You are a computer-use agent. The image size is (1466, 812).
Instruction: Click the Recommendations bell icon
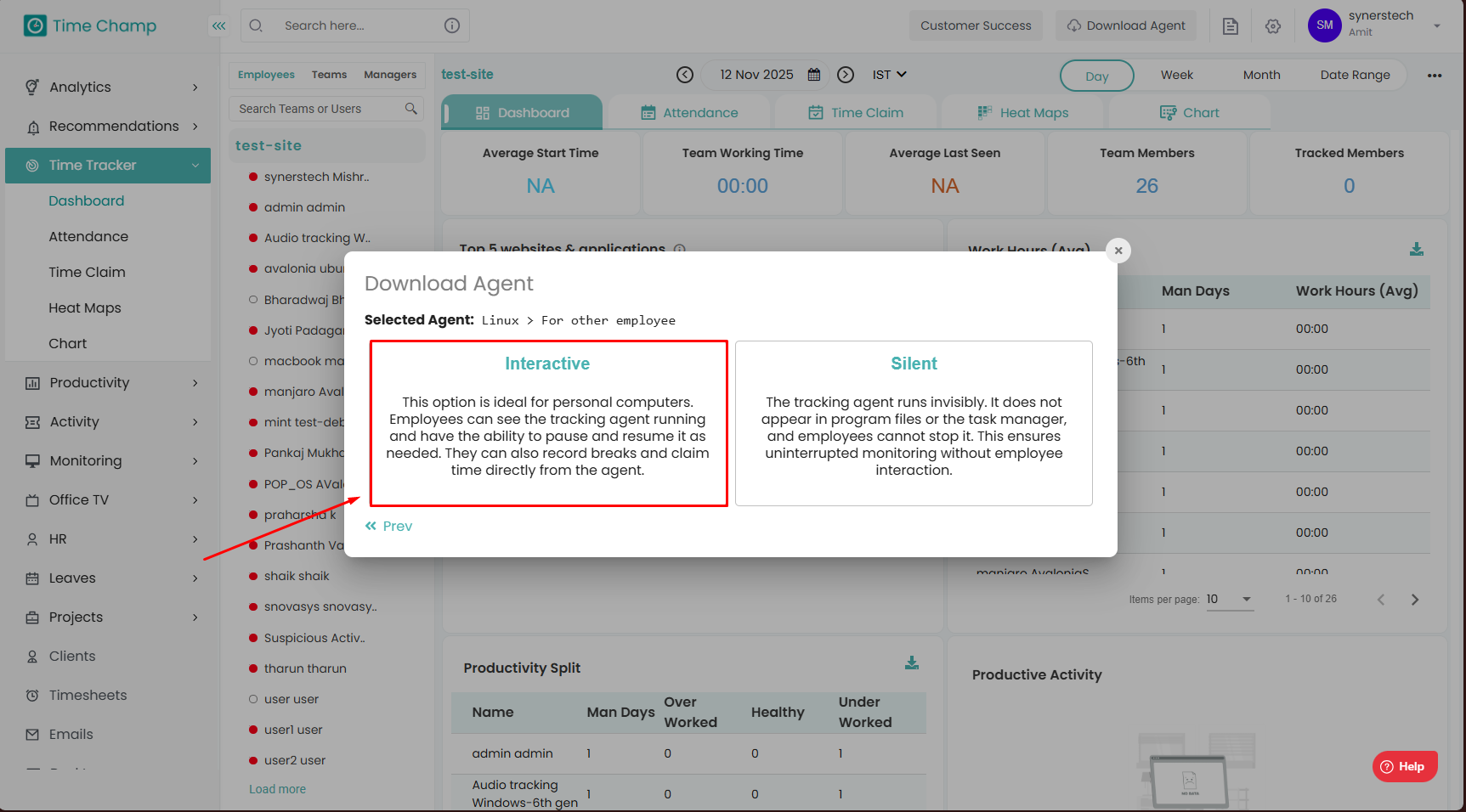point(33,127)
